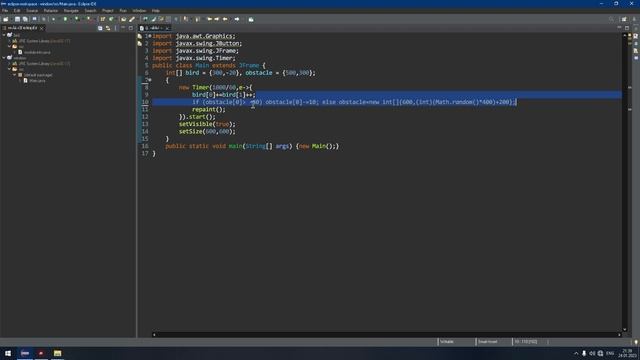Collapse the first project in Package Explorer
The height and width of the screenshot is (360, 640).
click(x=4, y=36)
